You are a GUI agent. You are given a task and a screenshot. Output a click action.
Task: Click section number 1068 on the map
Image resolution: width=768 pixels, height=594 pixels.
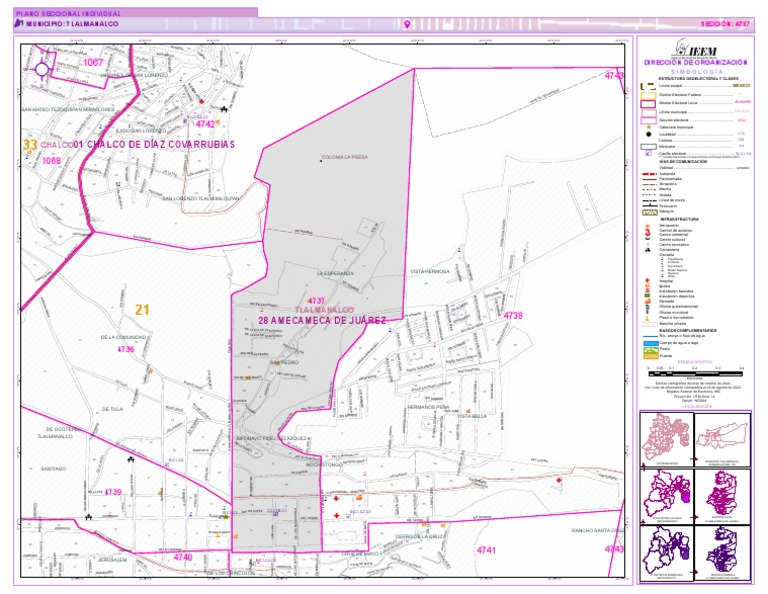pyautogui.click(x=51, y=161)
